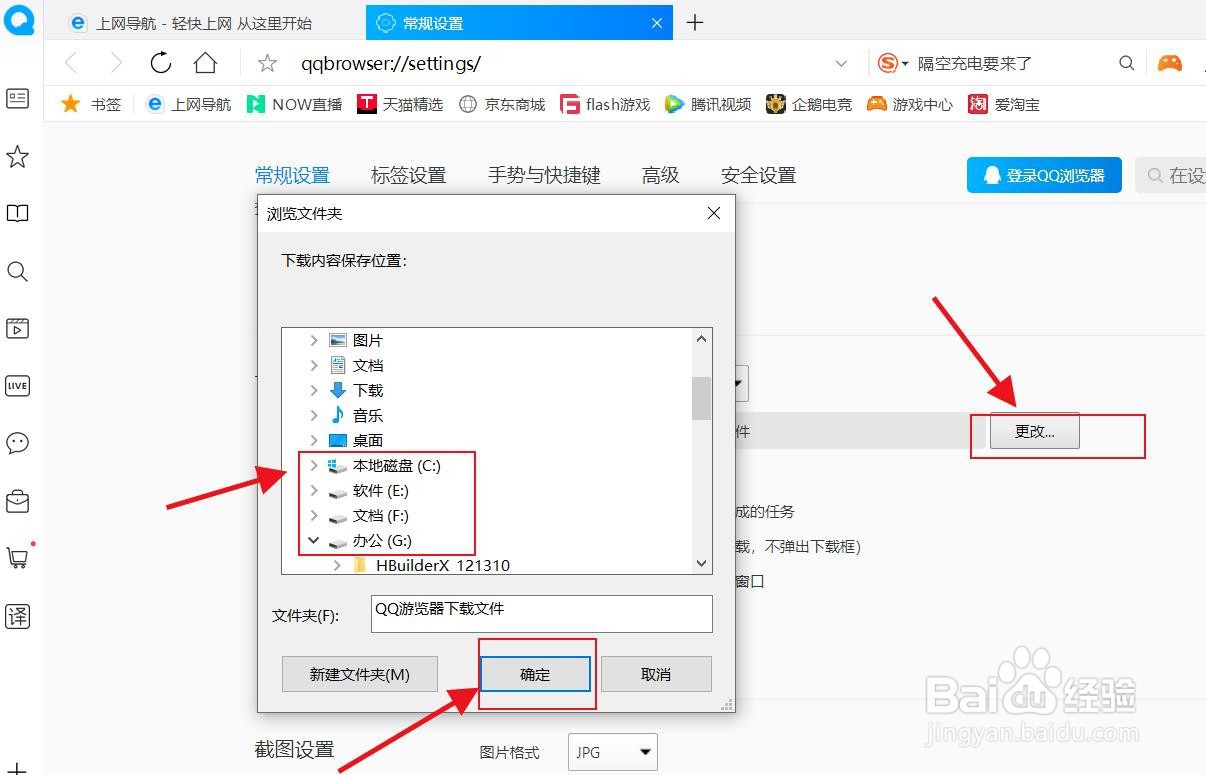Click the Sogou icon in address bar
The height and width of the screenshot is (775, 1206).
click(x=888, y=62)
